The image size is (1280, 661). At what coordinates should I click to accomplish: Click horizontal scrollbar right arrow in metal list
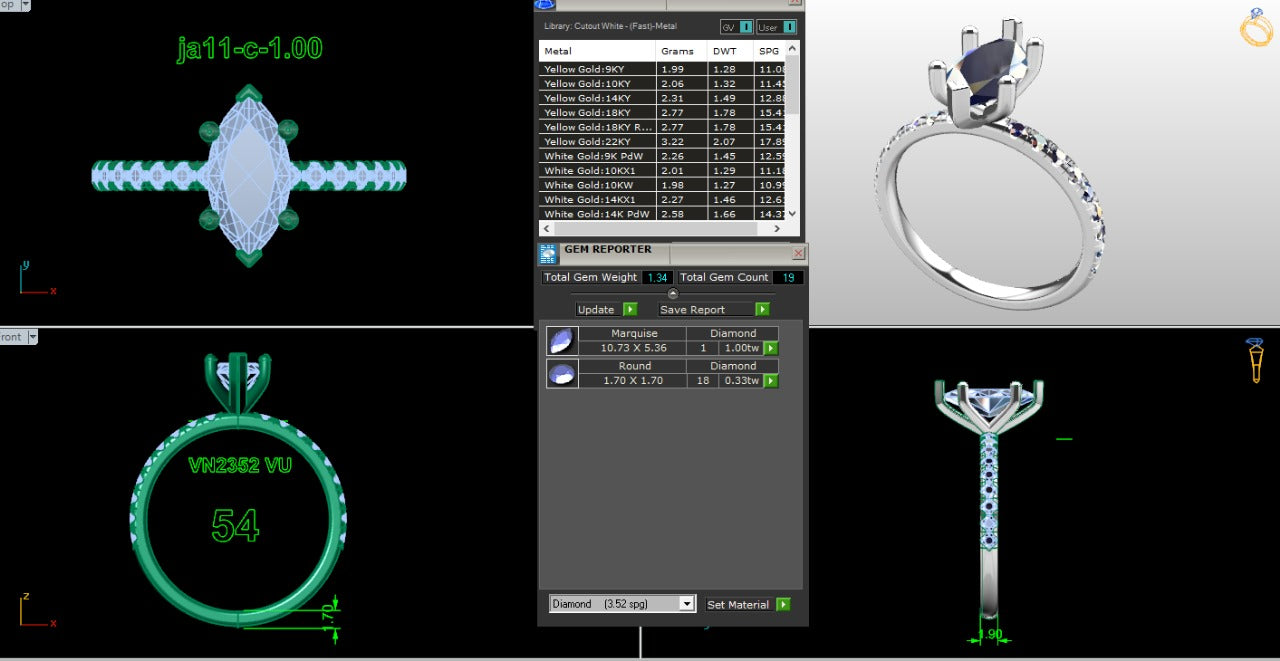click(777, 229)
